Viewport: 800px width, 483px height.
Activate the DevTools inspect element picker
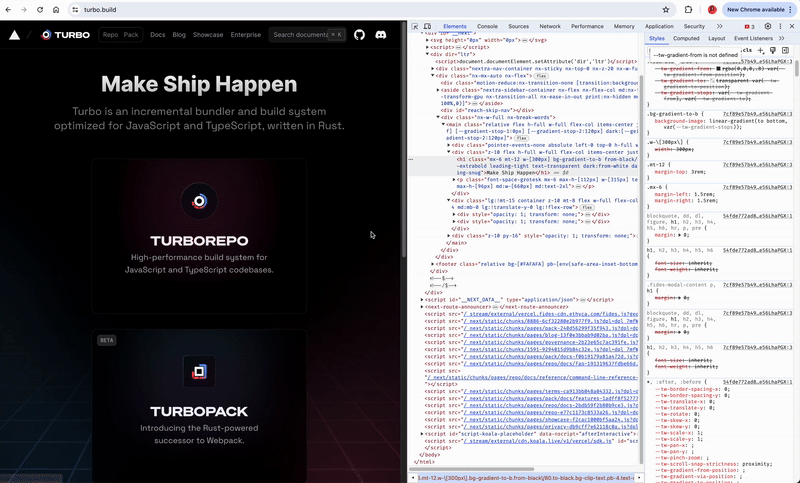click(415, 25)
